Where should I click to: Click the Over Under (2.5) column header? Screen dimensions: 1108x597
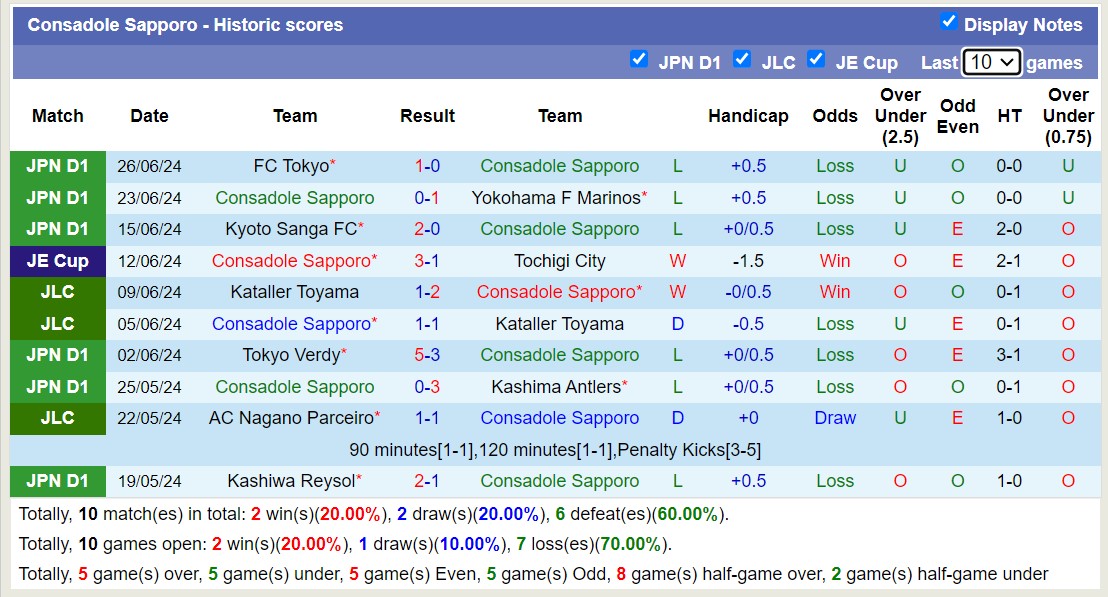[900, 116]
